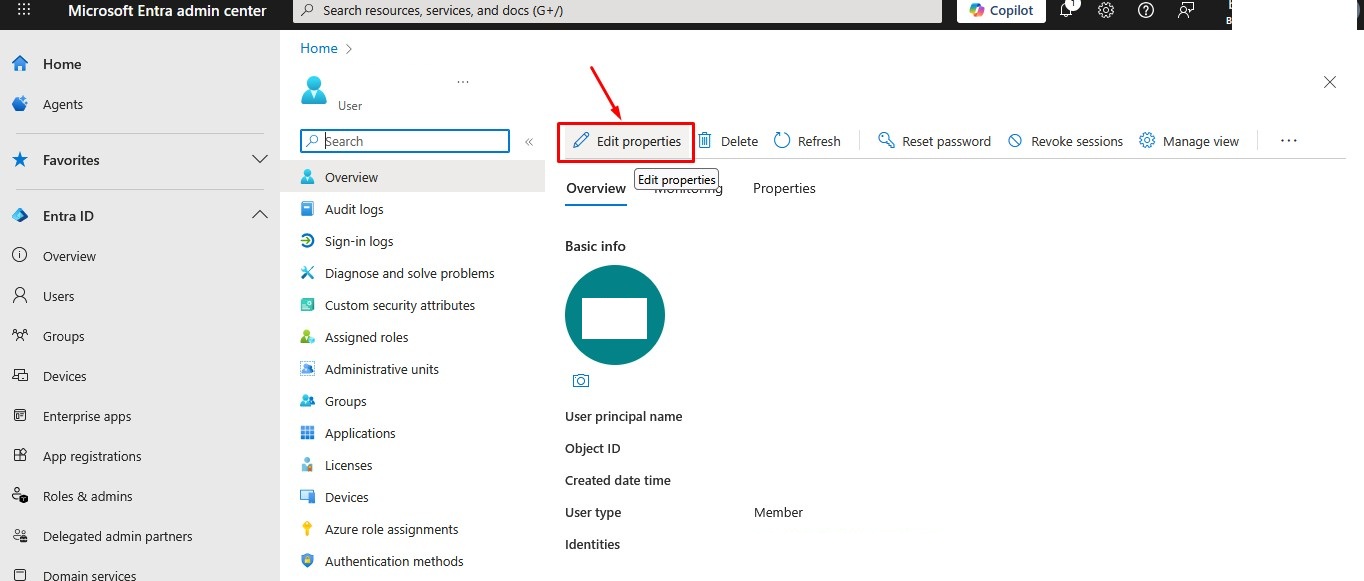Open Sign-in logs in the user menu

[x=359, y=241]
